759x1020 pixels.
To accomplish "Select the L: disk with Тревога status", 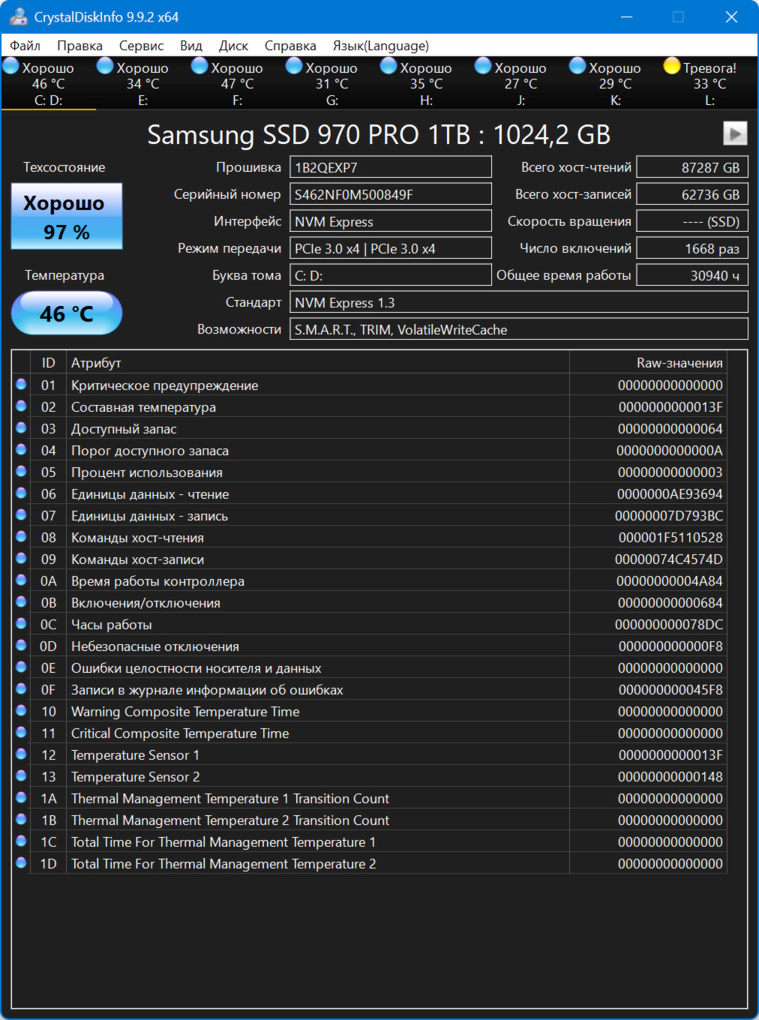I will pyautogui.click(x=710, y=84).
